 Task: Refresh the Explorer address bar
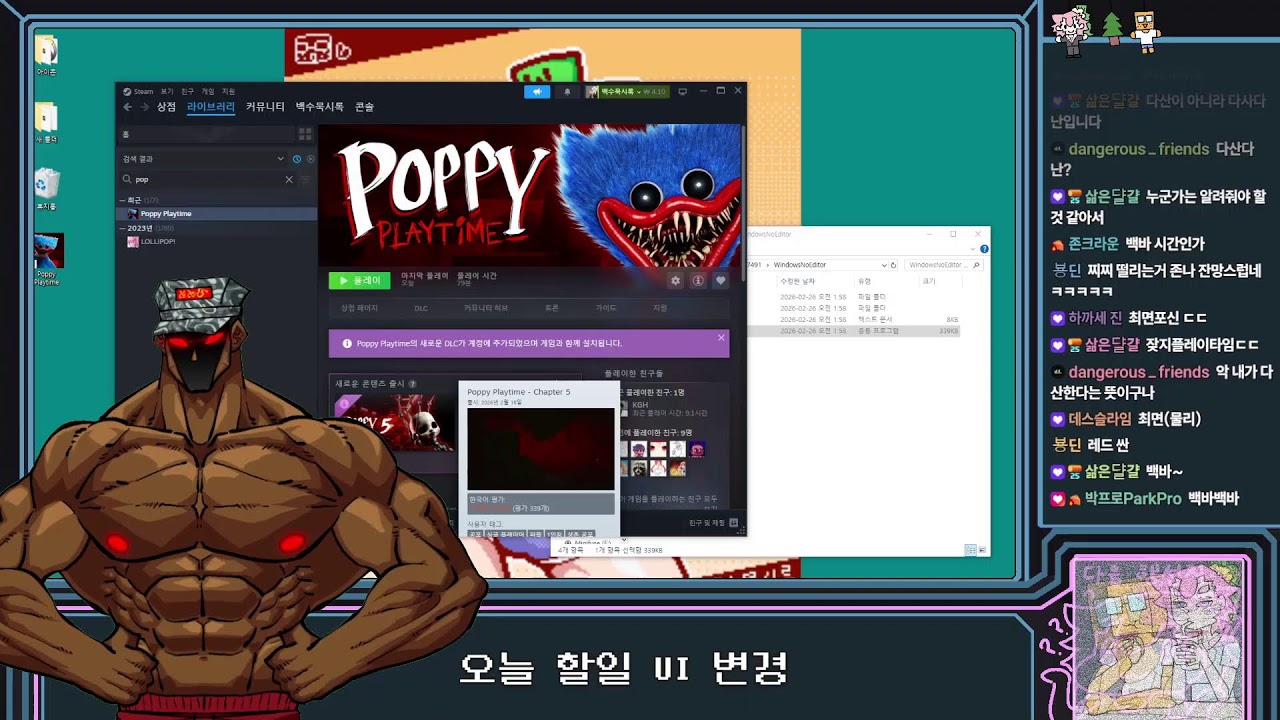[x=893, y=265]
